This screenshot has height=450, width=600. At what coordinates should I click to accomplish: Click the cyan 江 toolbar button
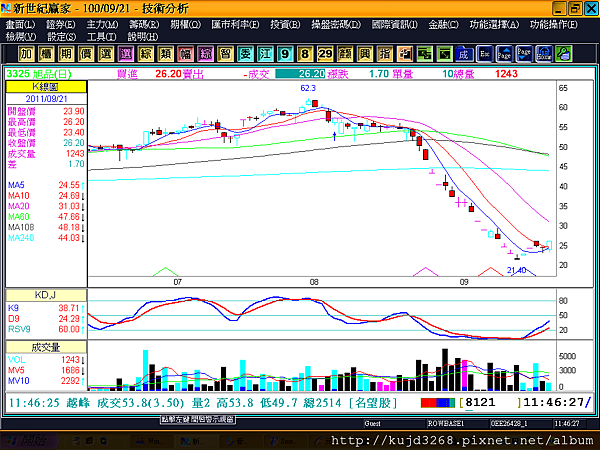coord(265,54)
